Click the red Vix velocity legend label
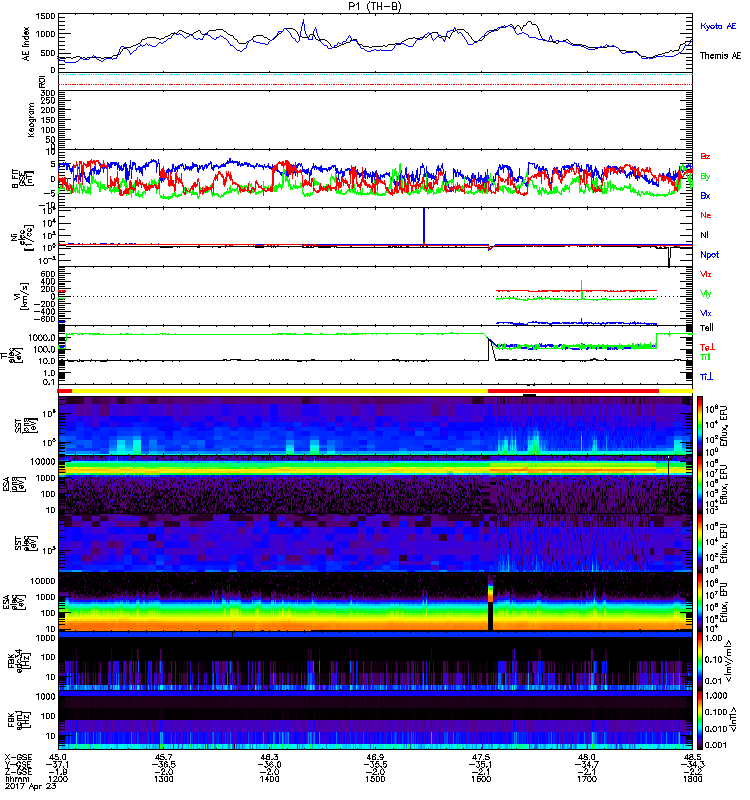The image size is (750, 800). pos(706,274)
